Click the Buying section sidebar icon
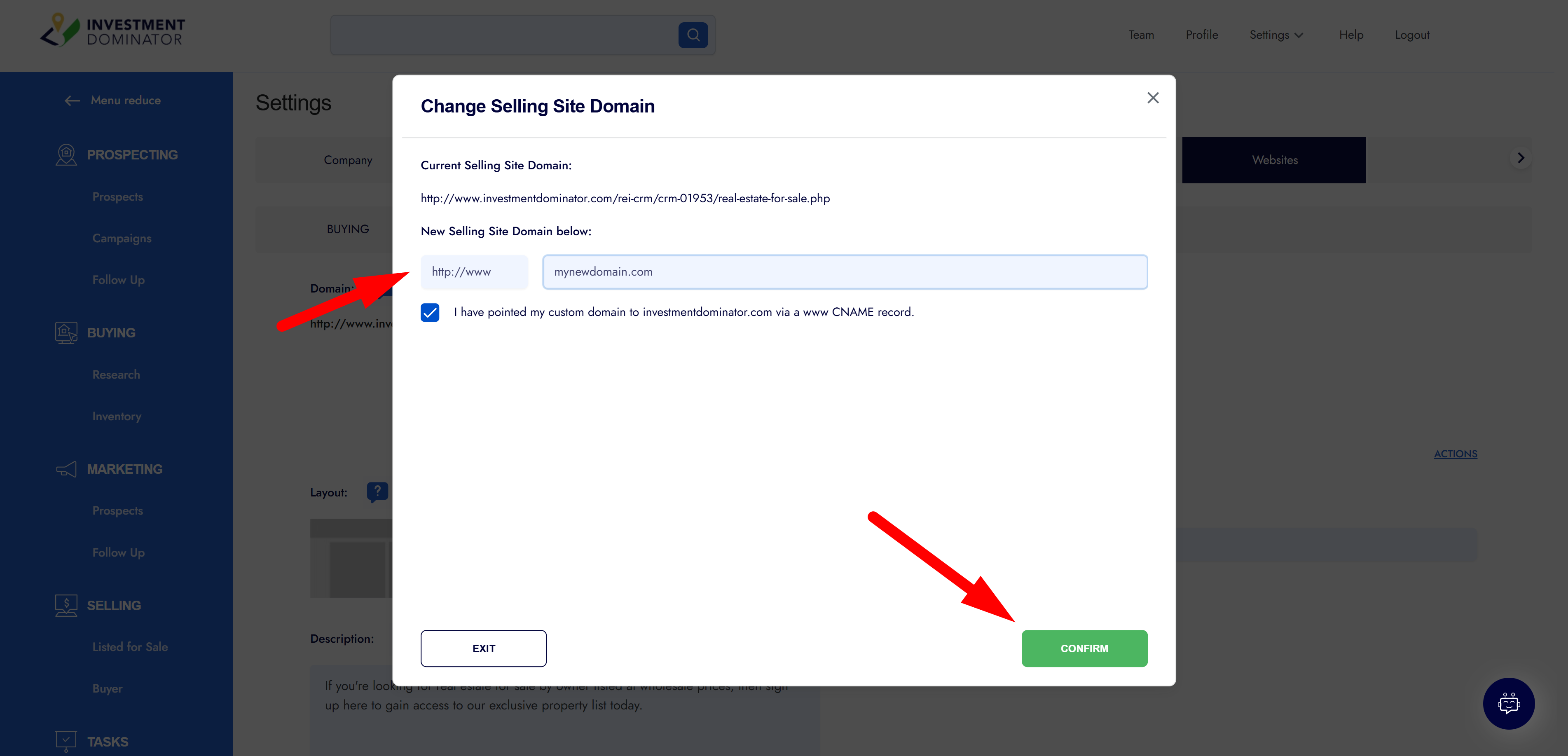The height and width of the screenshot is (756, 1568). pos(66,332)
